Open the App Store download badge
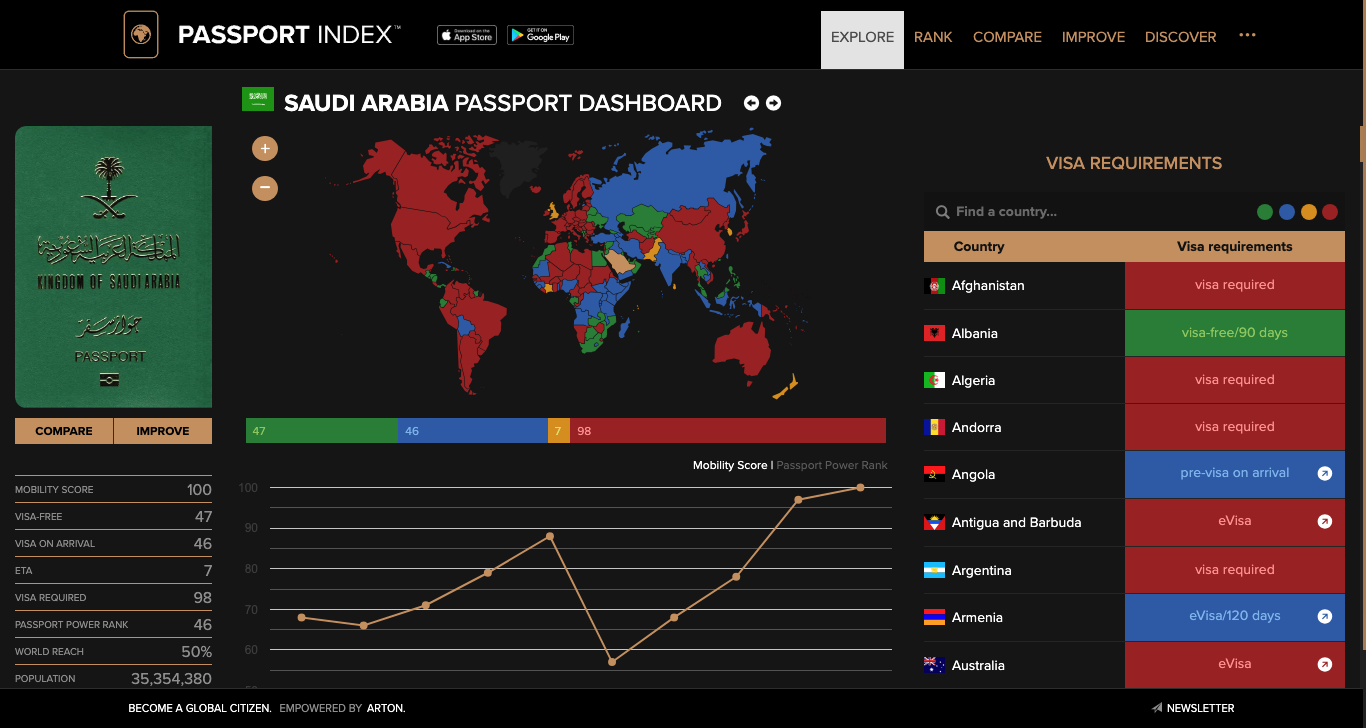Viewport: 1366px width, 728px height. coord(466,35)
